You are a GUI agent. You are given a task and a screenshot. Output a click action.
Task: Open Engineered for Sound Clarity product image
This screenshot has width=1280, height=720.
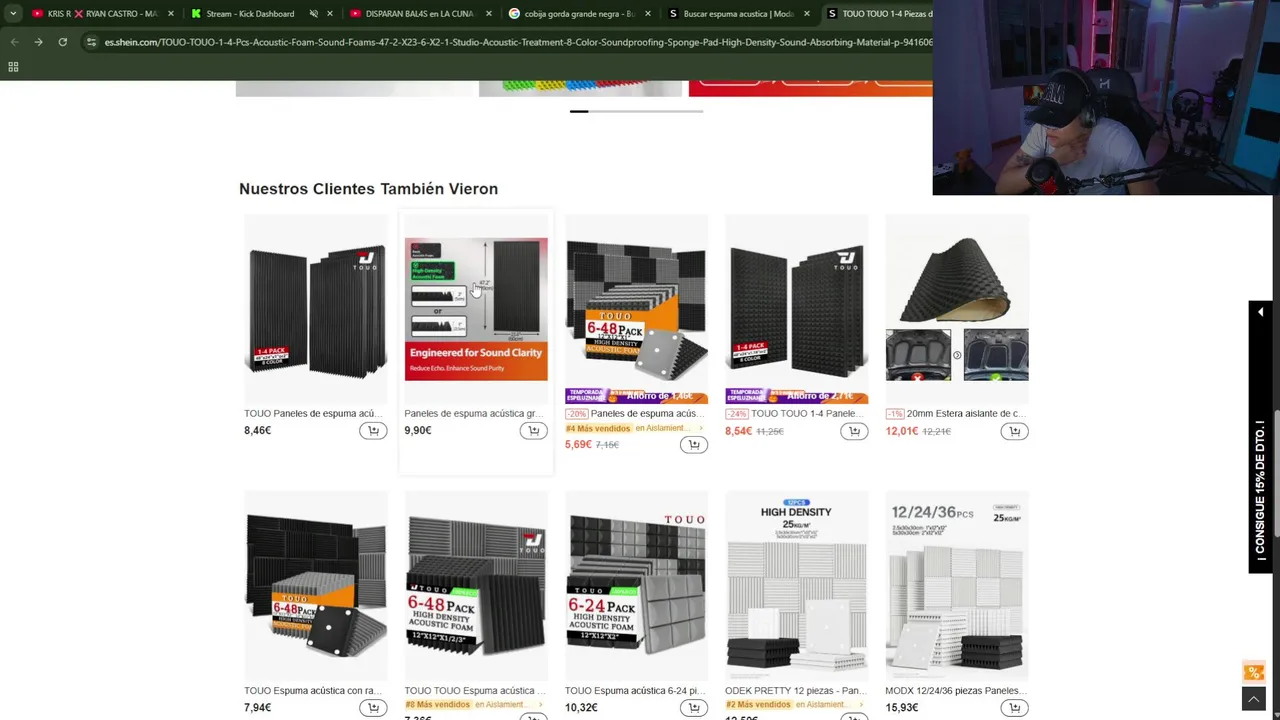click(476, 309)
